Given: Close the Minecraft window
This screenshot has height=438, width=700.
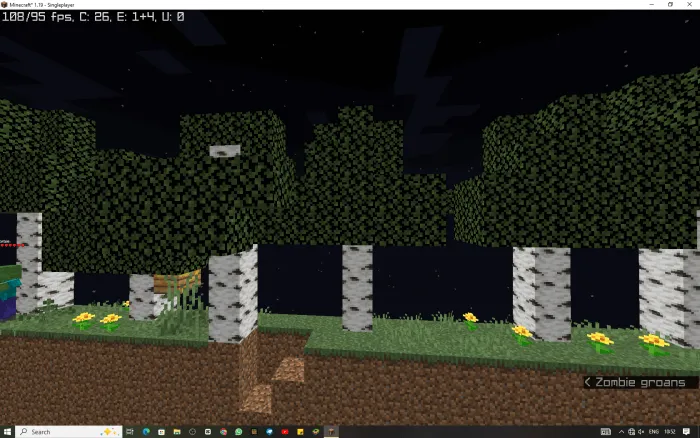Looking at the screenshot, I should [x=689, y=4].
